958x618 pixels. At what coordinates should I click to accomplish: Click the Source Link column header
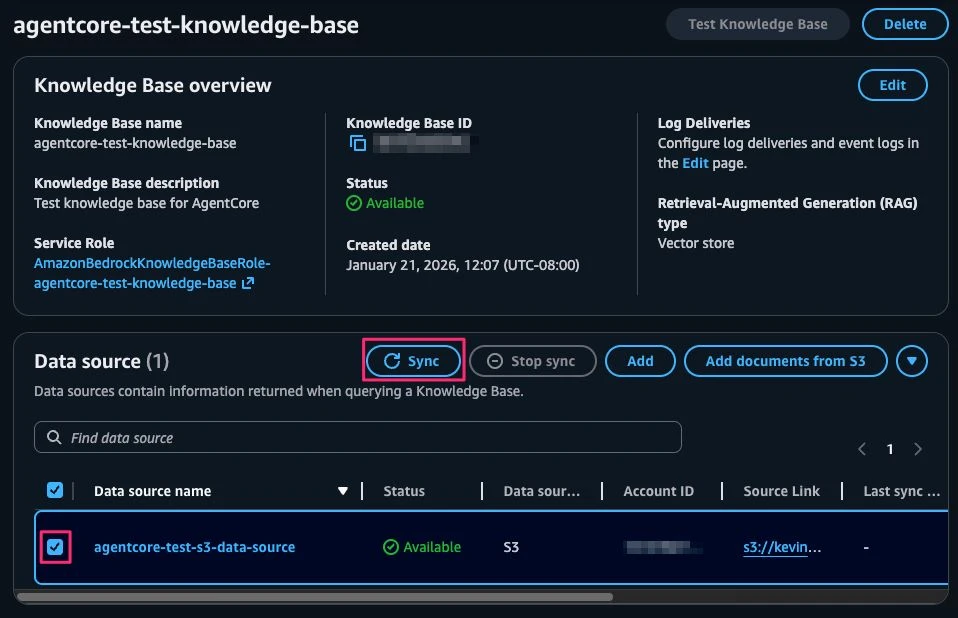click(x=781, y=491)
